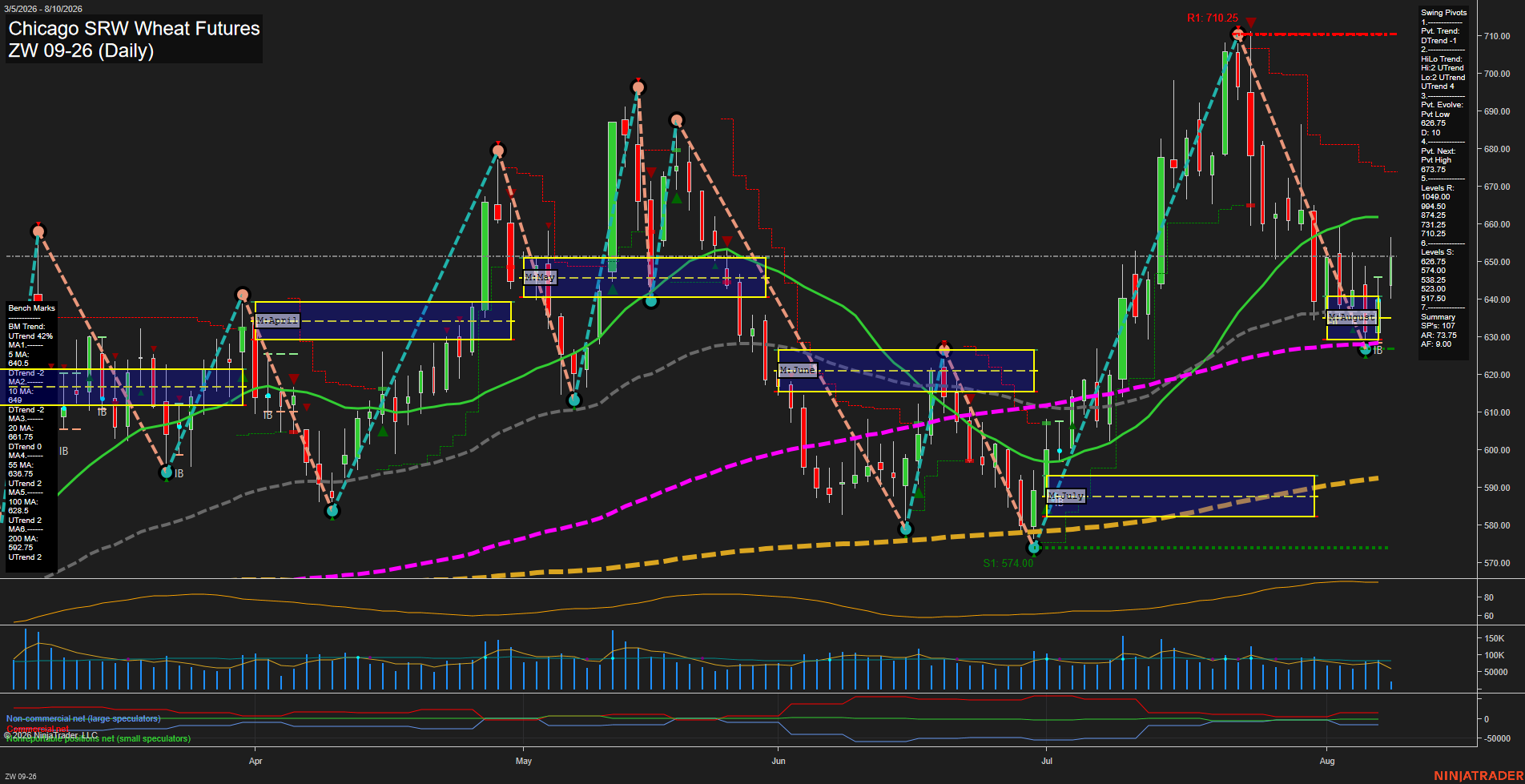
Task: Click the NINJATRADER logo at bottom-right
Action: [x=1479, y=776]
